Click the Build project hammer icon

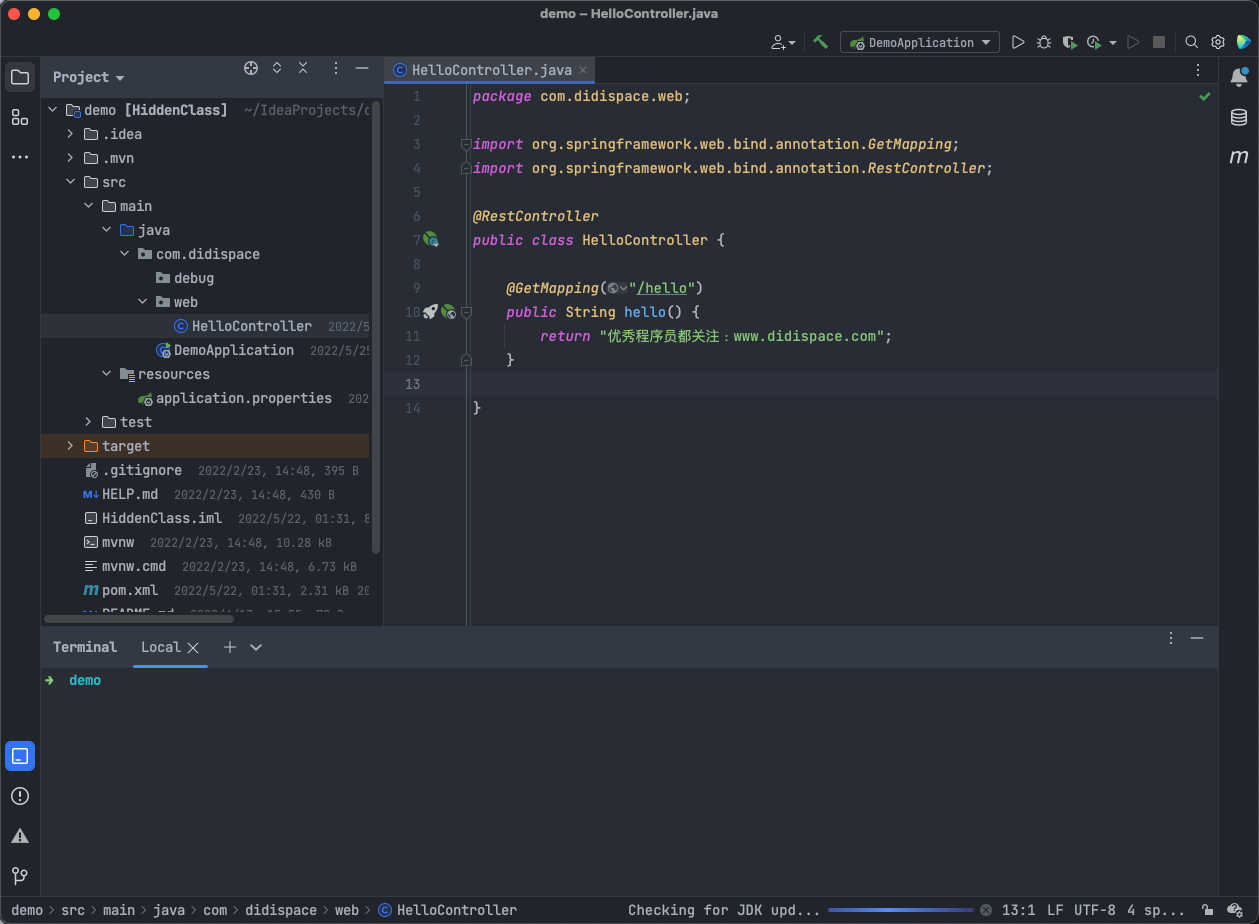(820, 42)
